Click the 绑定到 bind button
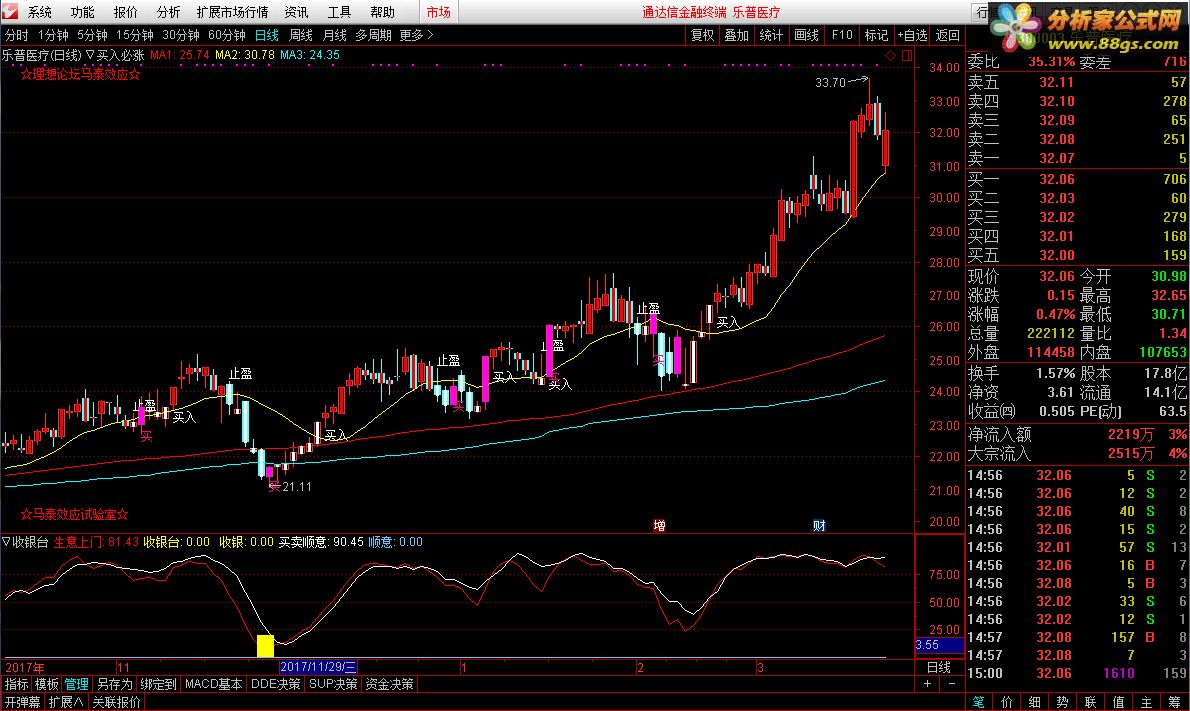The height and width of the screenshot is (711, 1190). coord(158,684)
